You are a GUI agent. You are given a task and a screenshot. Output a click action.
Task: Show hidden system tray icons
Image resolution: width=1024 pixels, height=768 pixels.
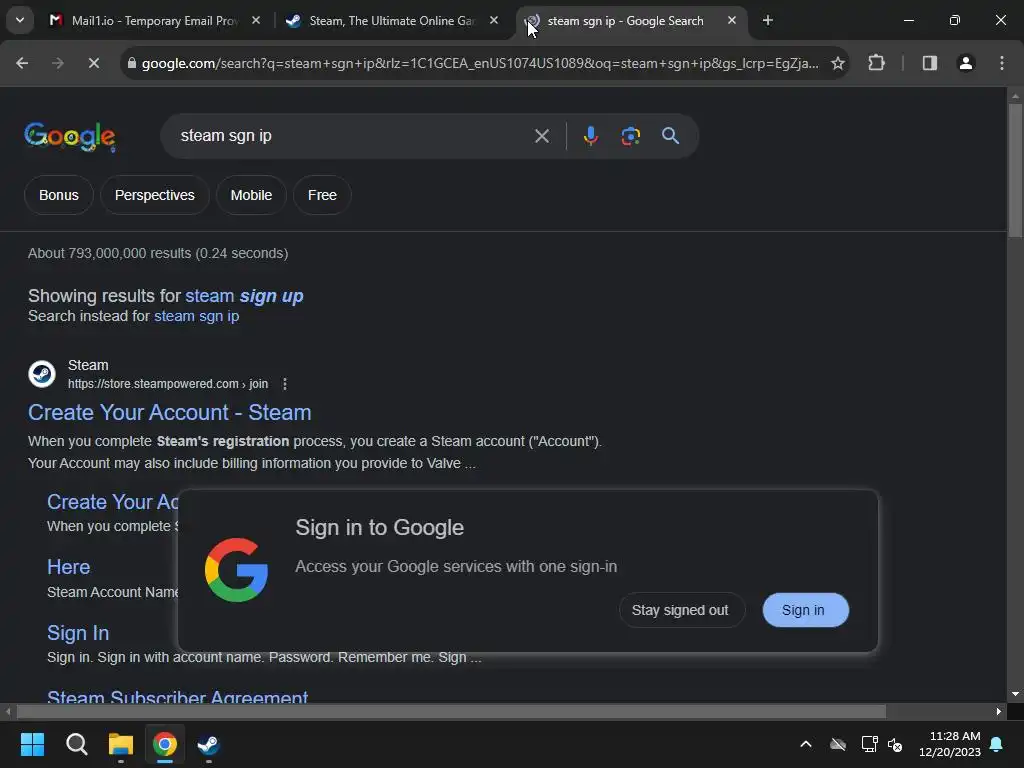tap(806, 744)
